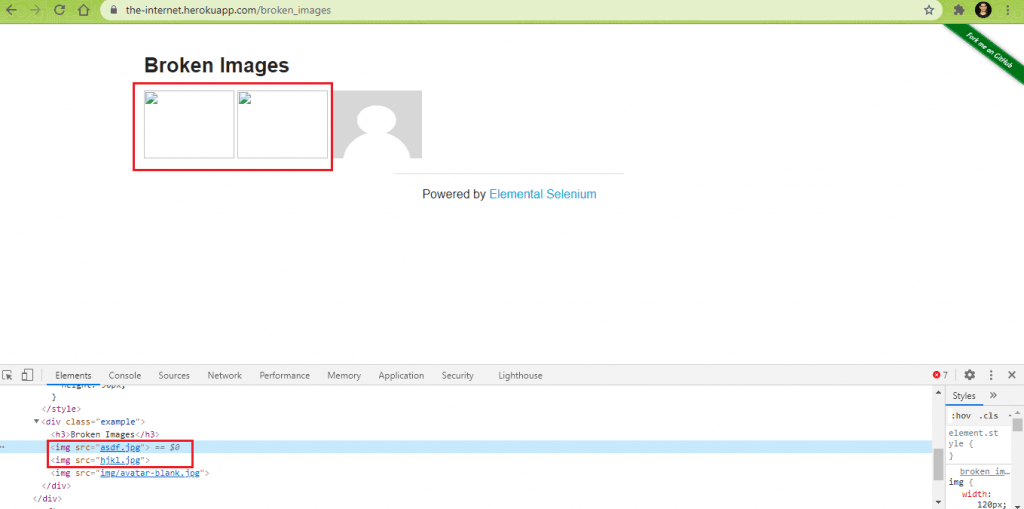
Task: Switch to the Elements tab
Action: 73,376
